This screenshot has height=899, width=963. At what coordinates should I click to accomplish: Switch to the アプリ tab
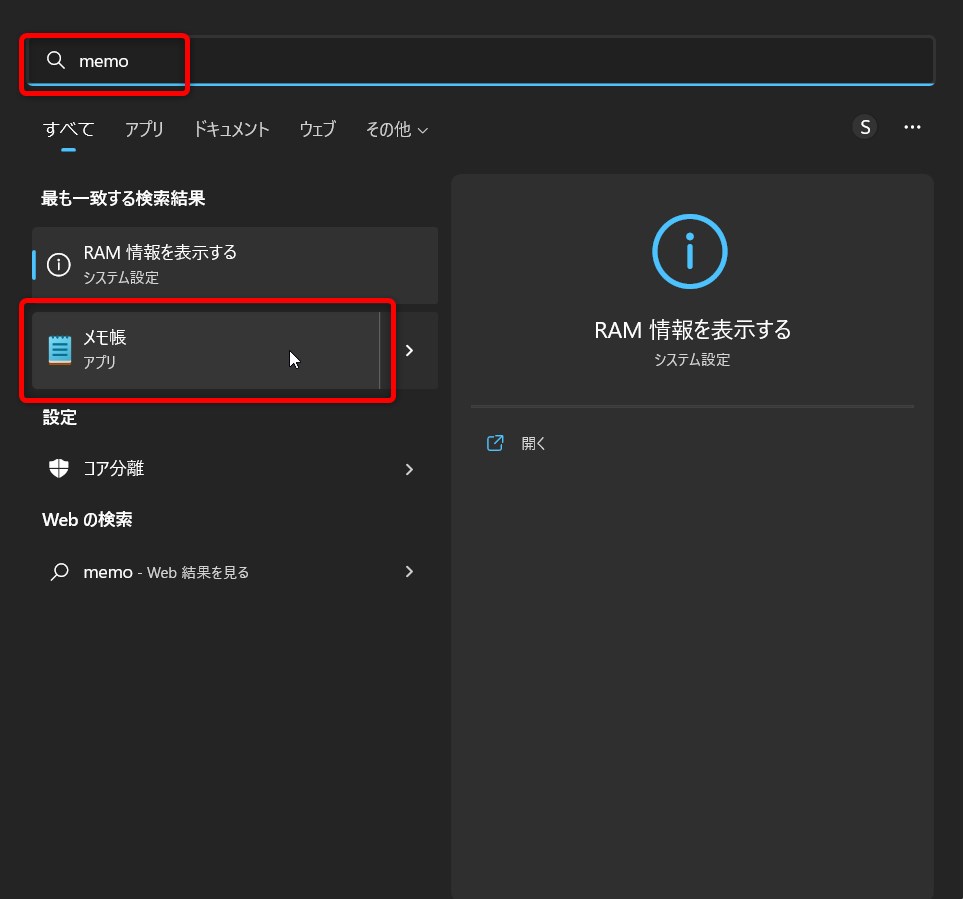point(144,129)
